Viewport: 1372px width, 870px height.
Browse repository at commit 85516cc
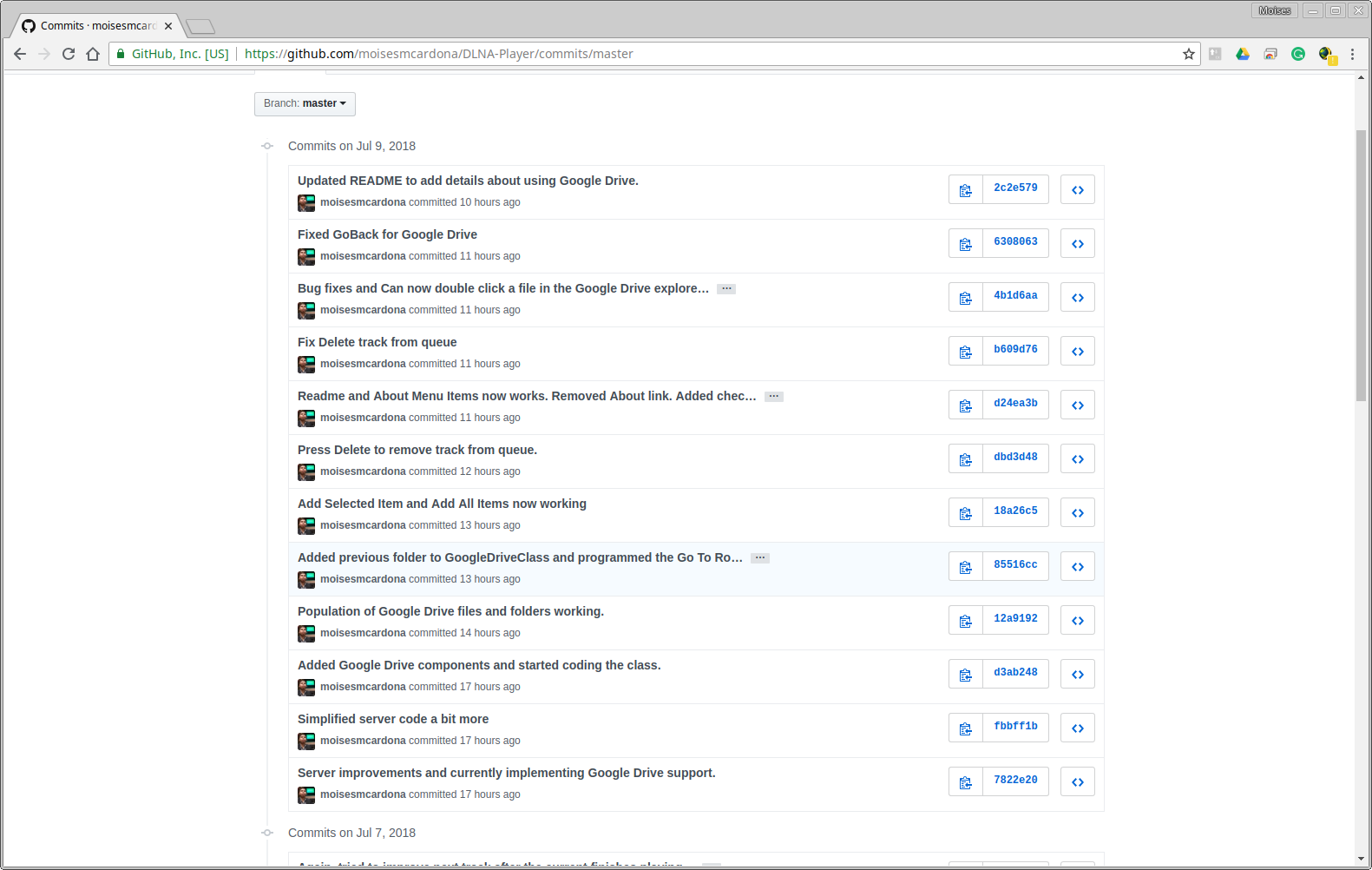click(1078, 566)
